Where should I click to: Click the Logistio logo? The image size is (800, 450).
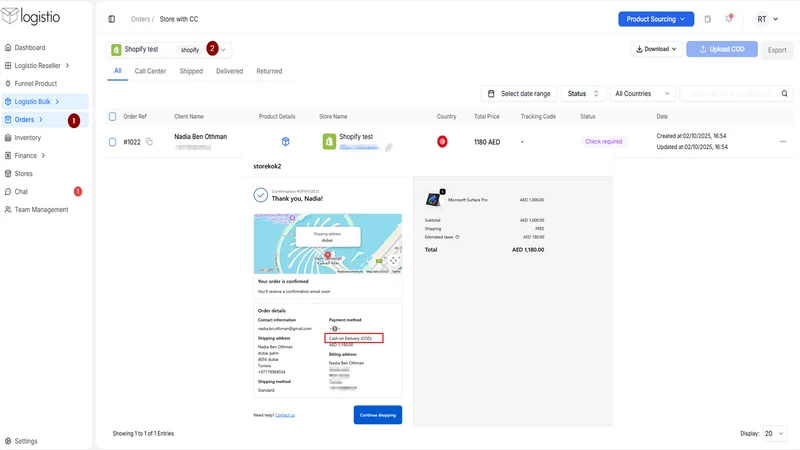pos(31,16)
